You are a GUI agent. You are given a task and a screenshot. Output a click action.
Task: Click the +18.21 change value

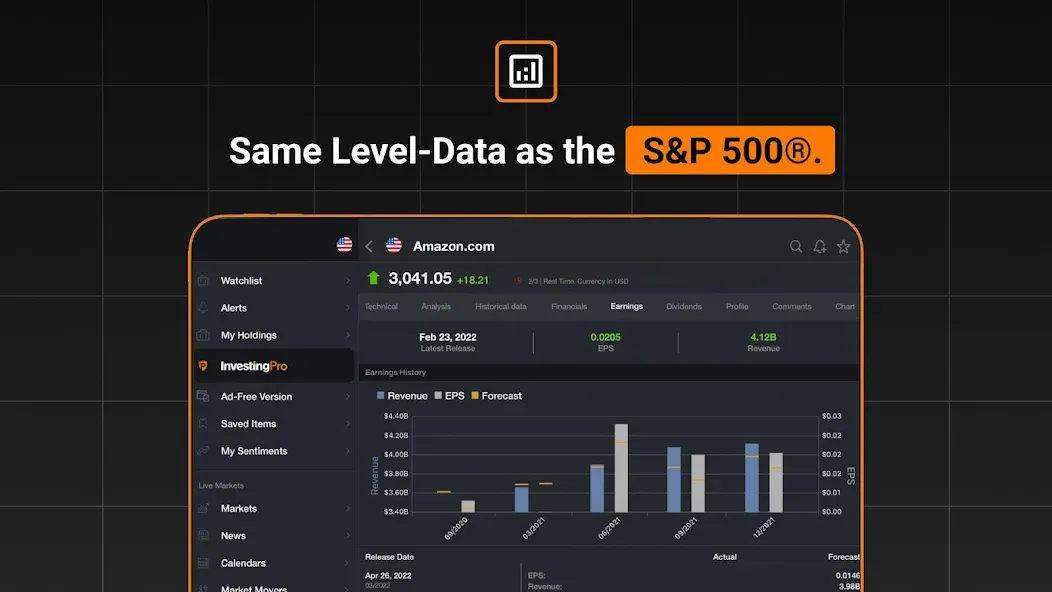[x=472, y=280]
